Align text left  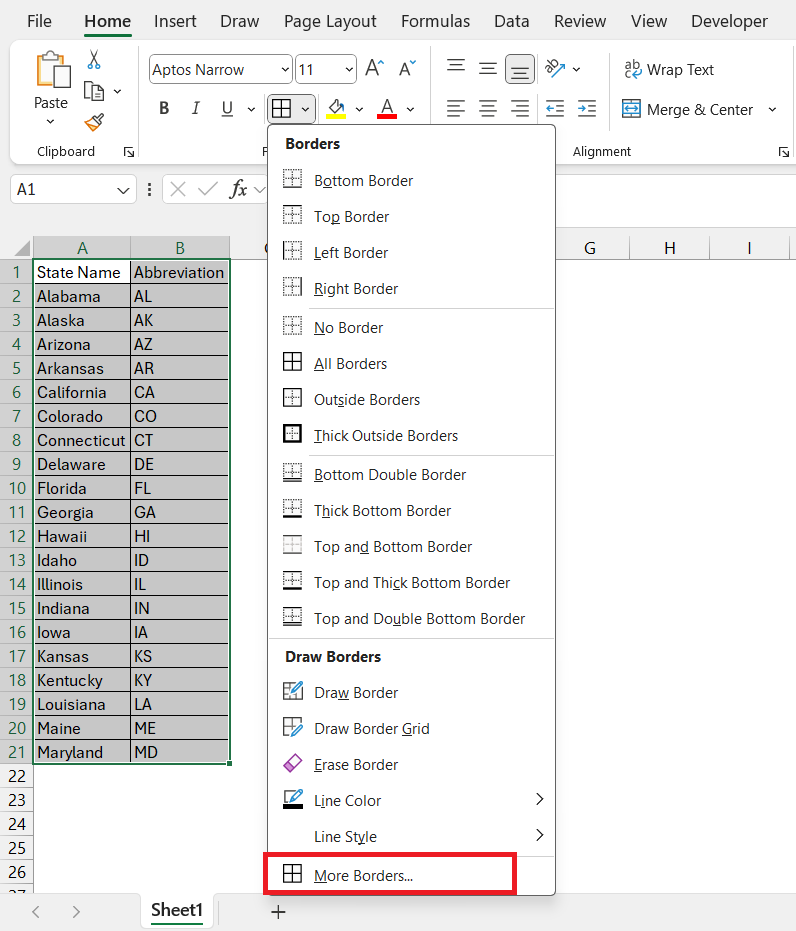456,109
